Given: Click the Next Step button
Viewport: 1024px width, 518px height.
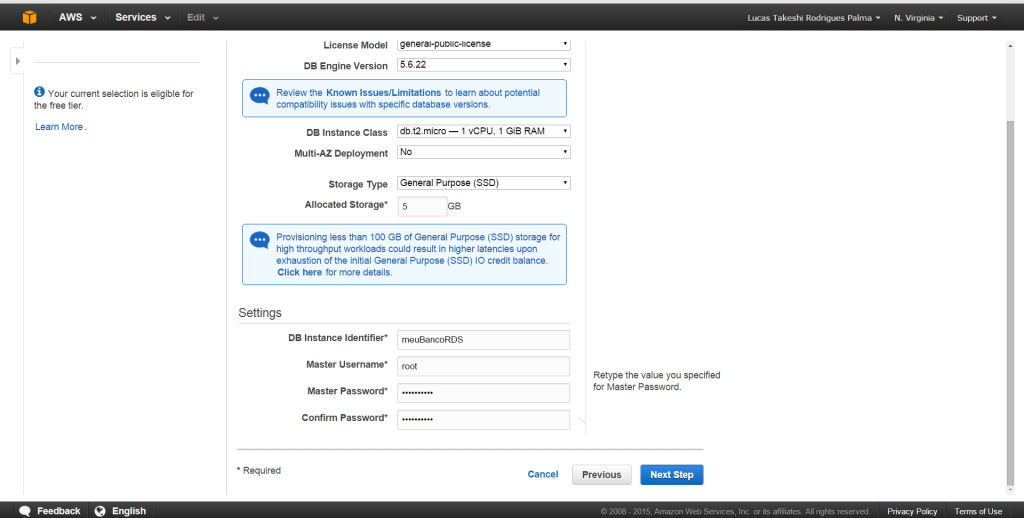Looking at the screenshot, I should (x=672, y=475).
